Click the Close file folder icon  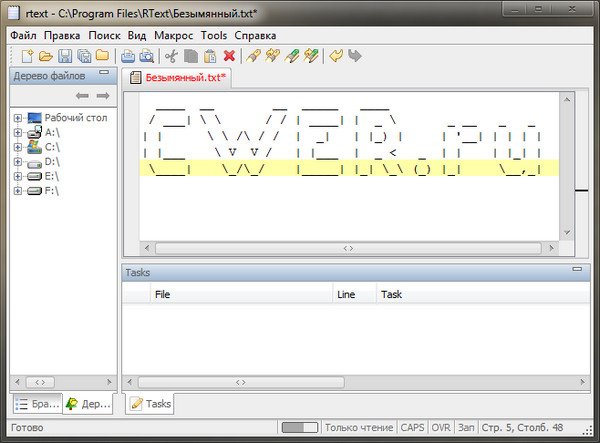[x=102, y=55]
